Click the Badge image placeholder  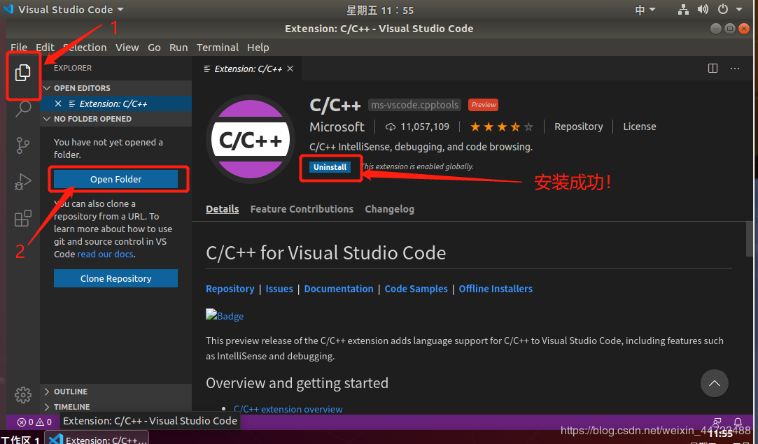click(225, 316)
